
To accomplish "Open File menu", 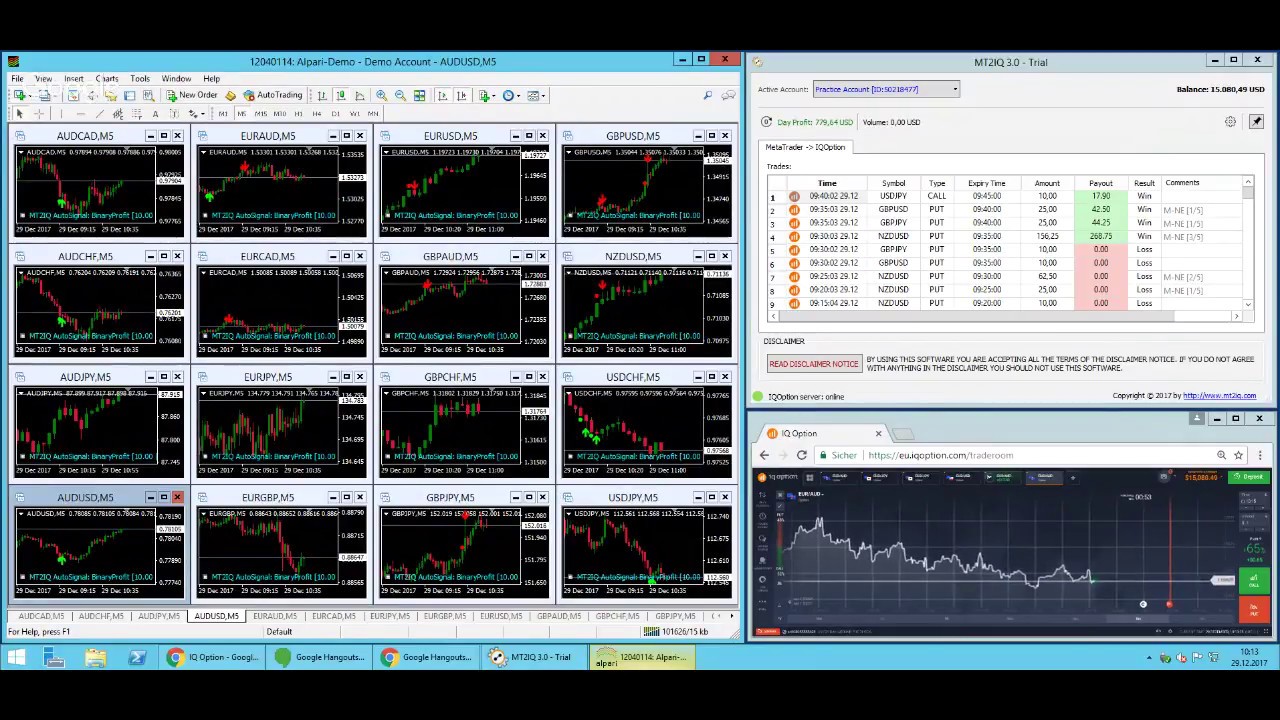I will coord(17,78).
